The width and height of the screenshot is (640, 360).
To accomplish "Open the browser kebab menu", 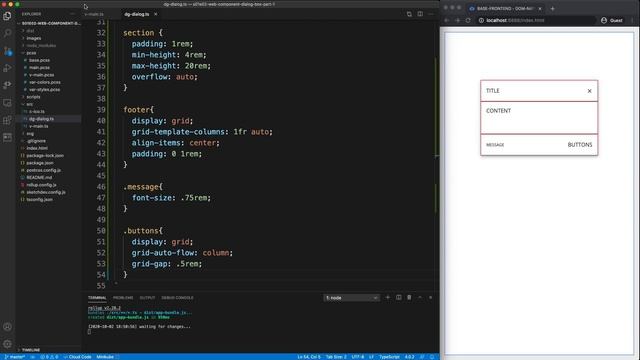I will 632,20.
